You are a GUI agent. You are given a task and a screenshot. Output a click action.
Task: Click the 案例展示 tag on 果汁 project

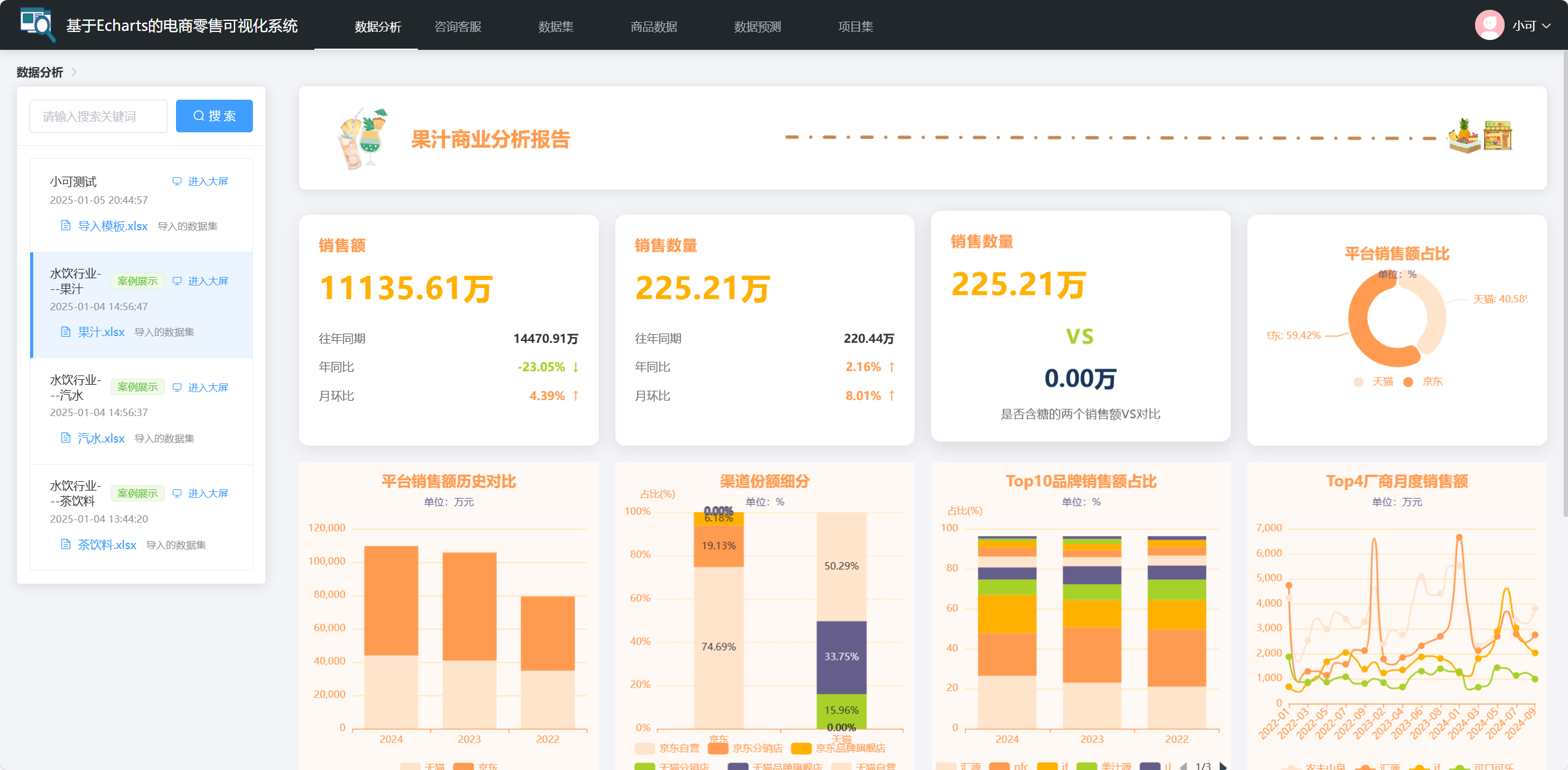coord(138,281)
